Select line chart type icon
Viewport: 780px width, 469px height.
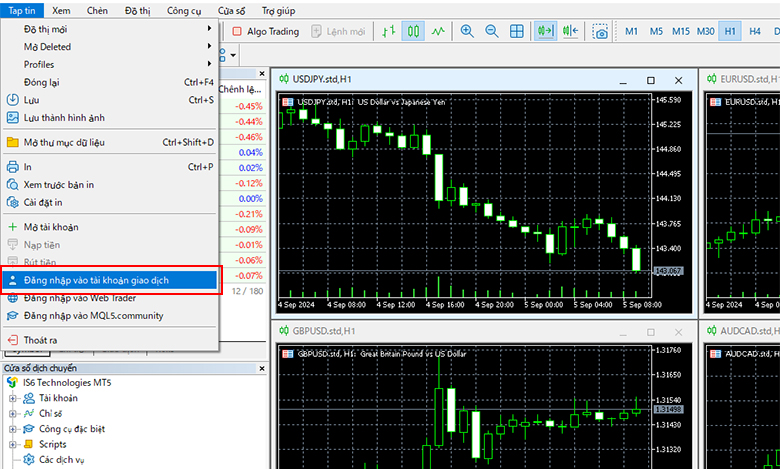click(438, 31)
